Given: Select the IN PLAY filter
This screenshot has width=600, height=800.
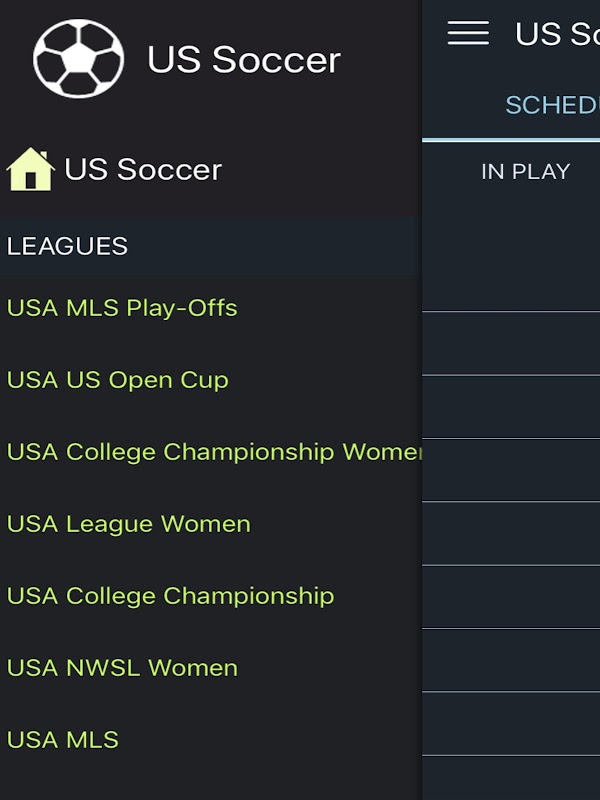Looking at the screenshot, I should coord(525,172).
